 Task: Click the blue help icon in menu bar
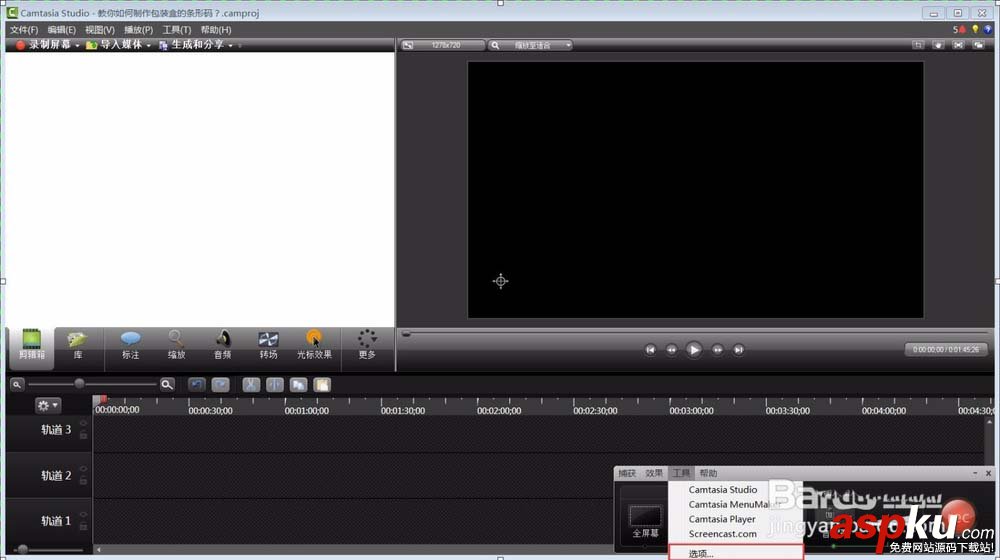(x=989, y=29)
